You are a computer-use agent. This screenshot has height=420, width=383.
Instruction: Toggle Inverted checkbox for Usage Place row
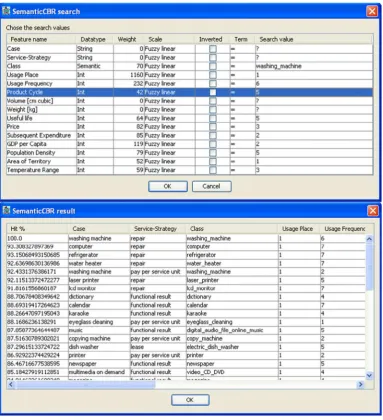click(213, 75)
